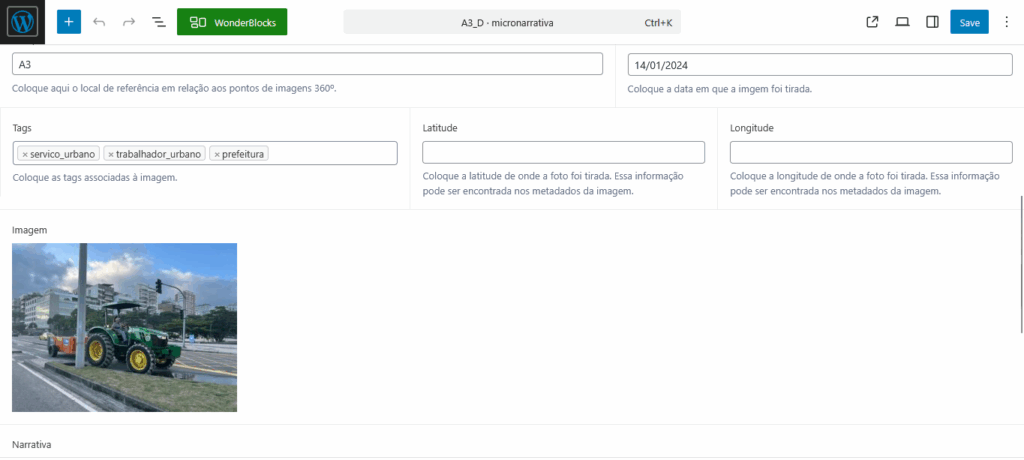The width and height of the screenshot is (1024, 460).
Task: Open the A3_D - micronarrativa command palette
Action: 506,22
